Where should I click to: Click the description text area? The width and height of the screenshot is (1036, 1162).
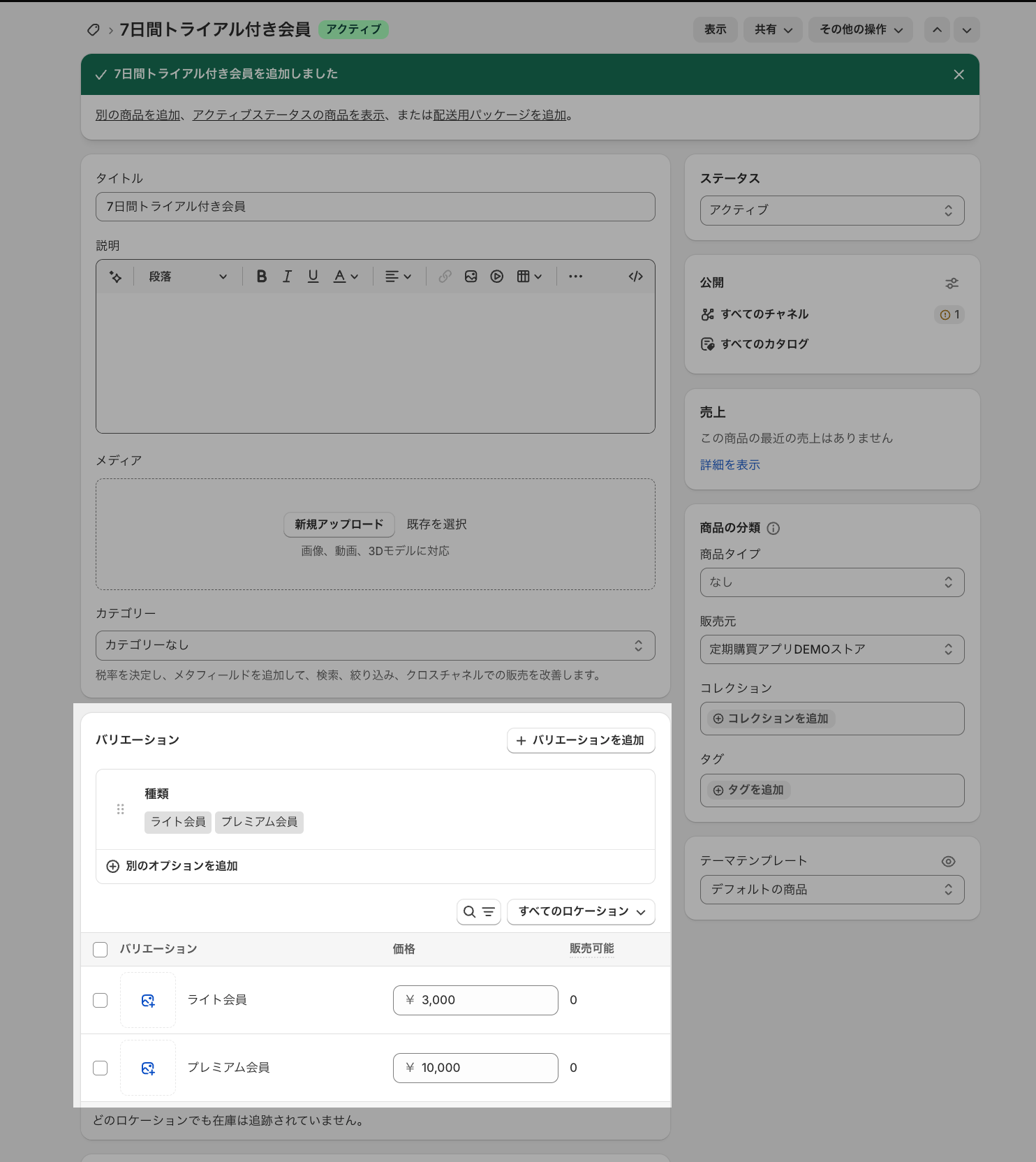[x=376, y=363]
